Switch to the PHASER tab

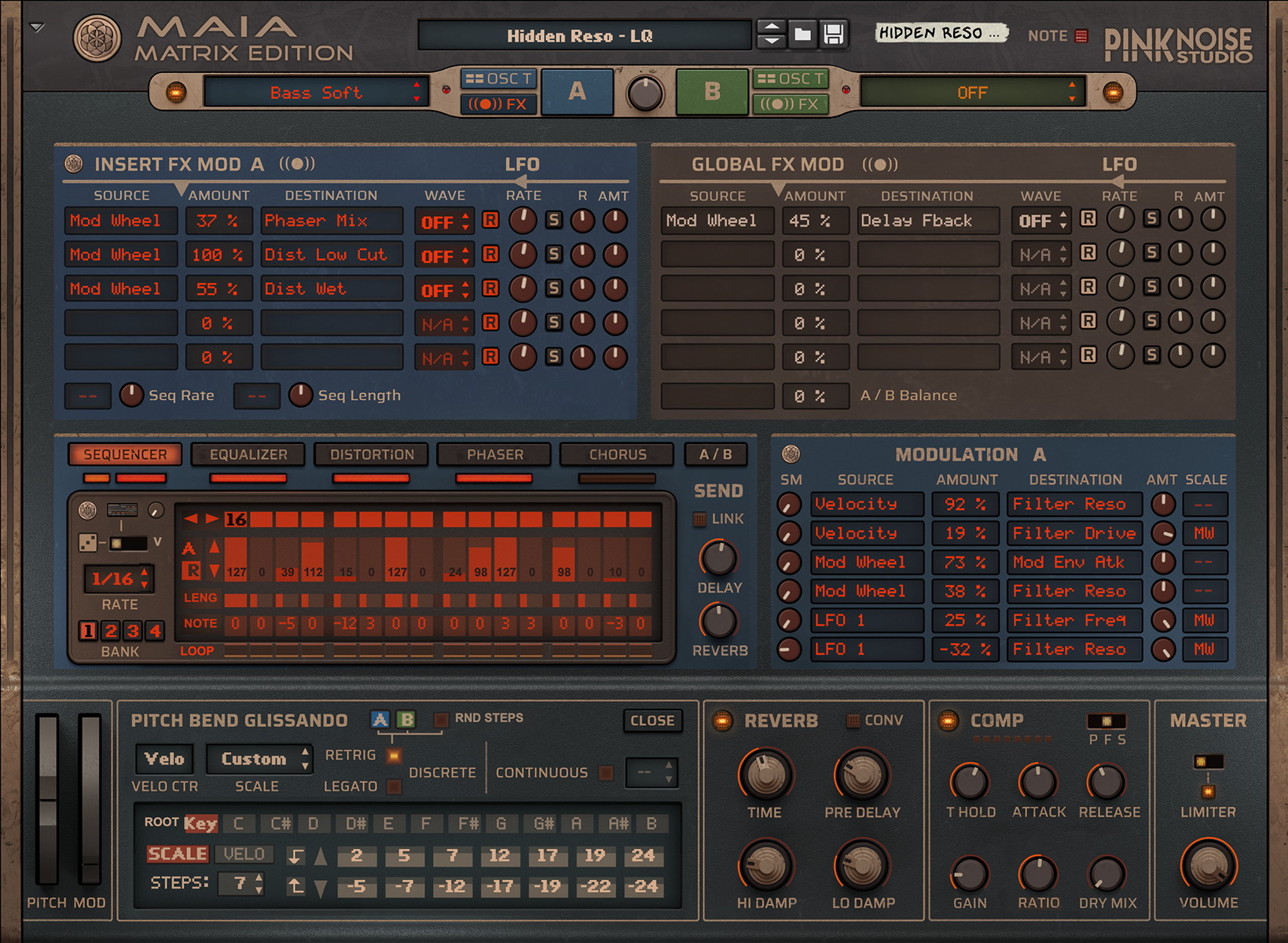495,454
